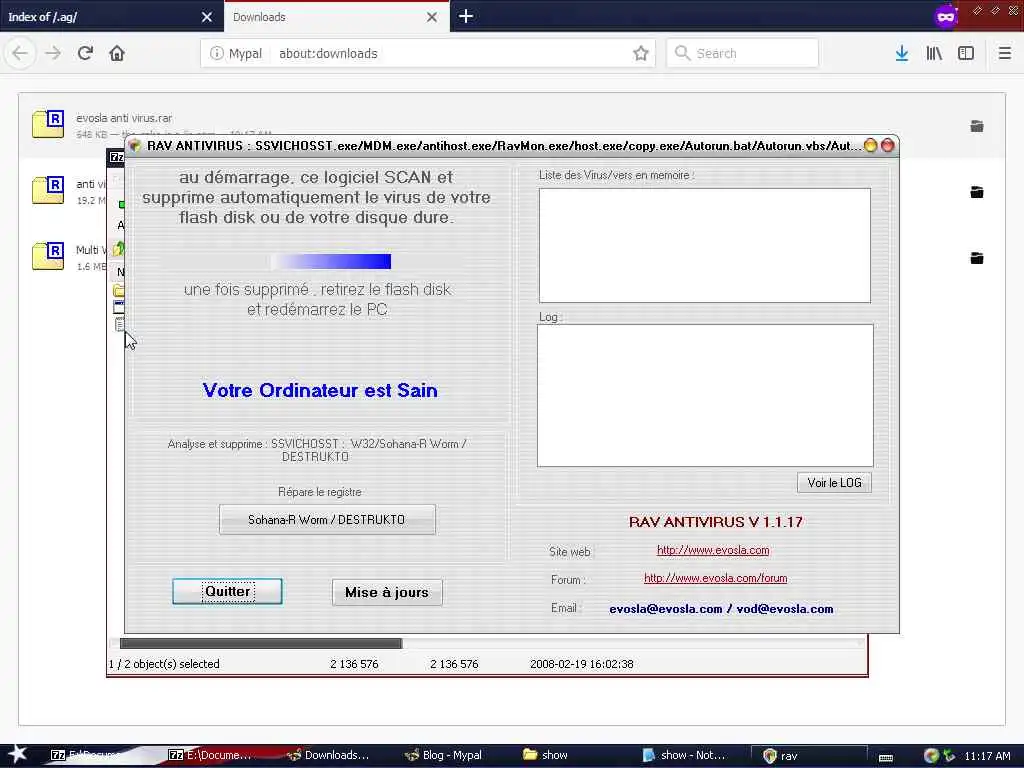Click the evosla@evosla.com email address
The height and width of the screenshot is (768, 1024).
coord(665,609)
